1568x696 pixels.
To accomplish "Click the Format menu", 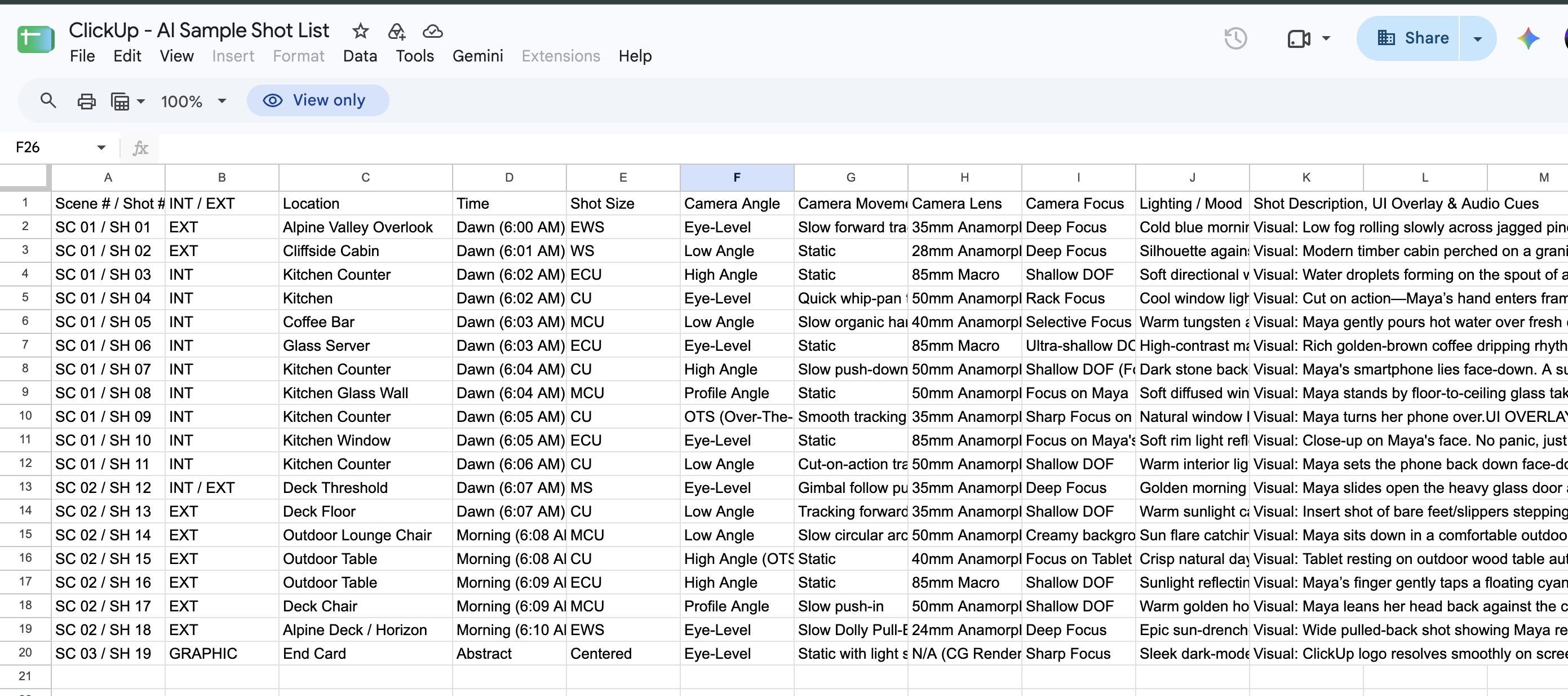I will point(298,56).
